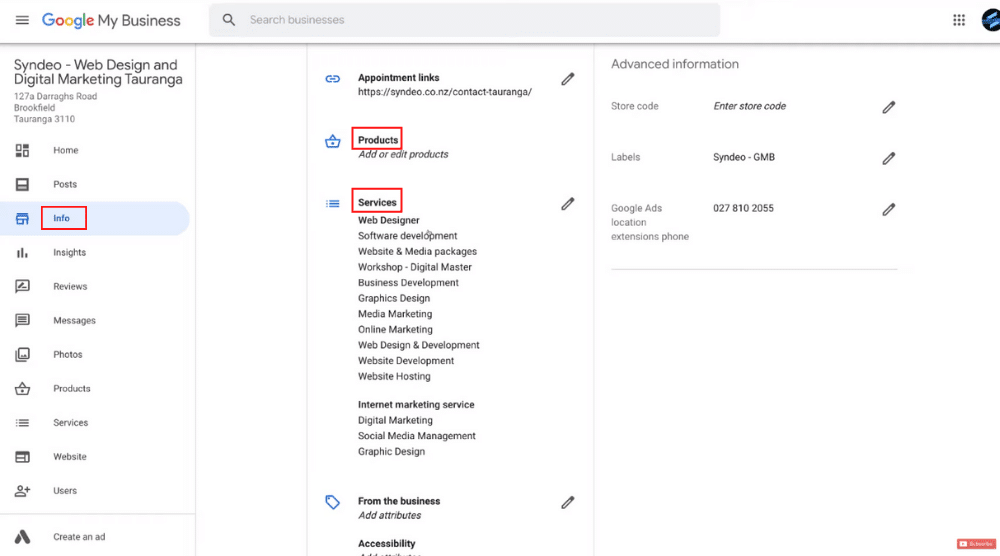Open Reviews section
Viewport: 1000px width, 556px height.
click(70, 286)
